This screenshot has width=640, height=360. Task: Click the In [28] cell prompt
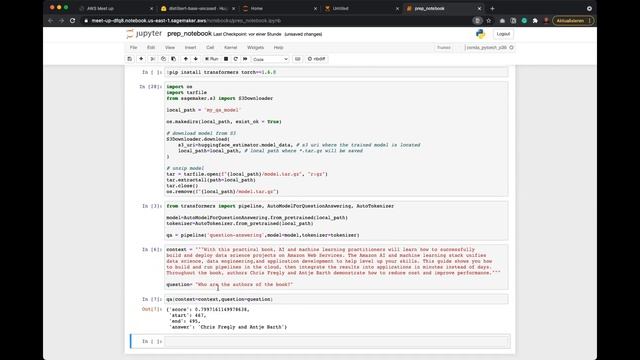151,87
